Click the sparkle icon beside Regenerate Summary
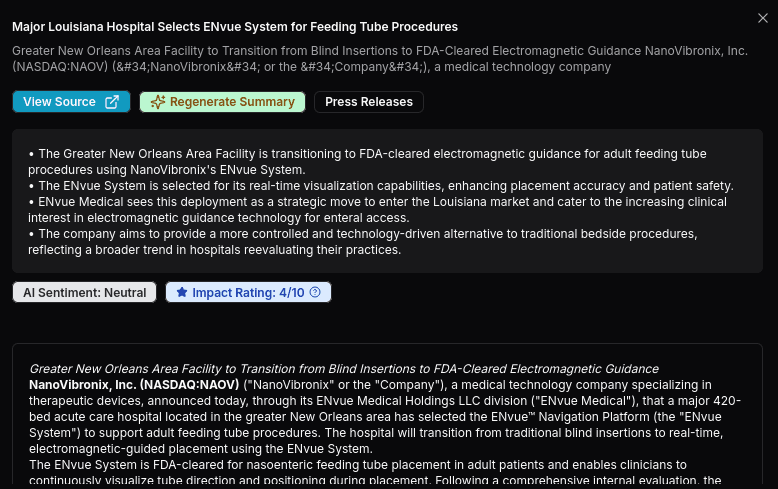Viewport: 778px width, 489px height. click(158, 102)
